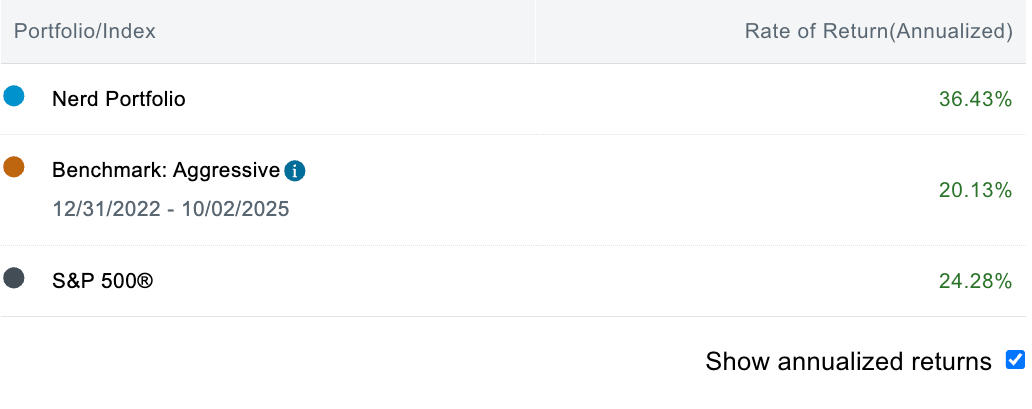Click the 36.43% return value
Screen dimensions: 1032x409
pos(975,99)
